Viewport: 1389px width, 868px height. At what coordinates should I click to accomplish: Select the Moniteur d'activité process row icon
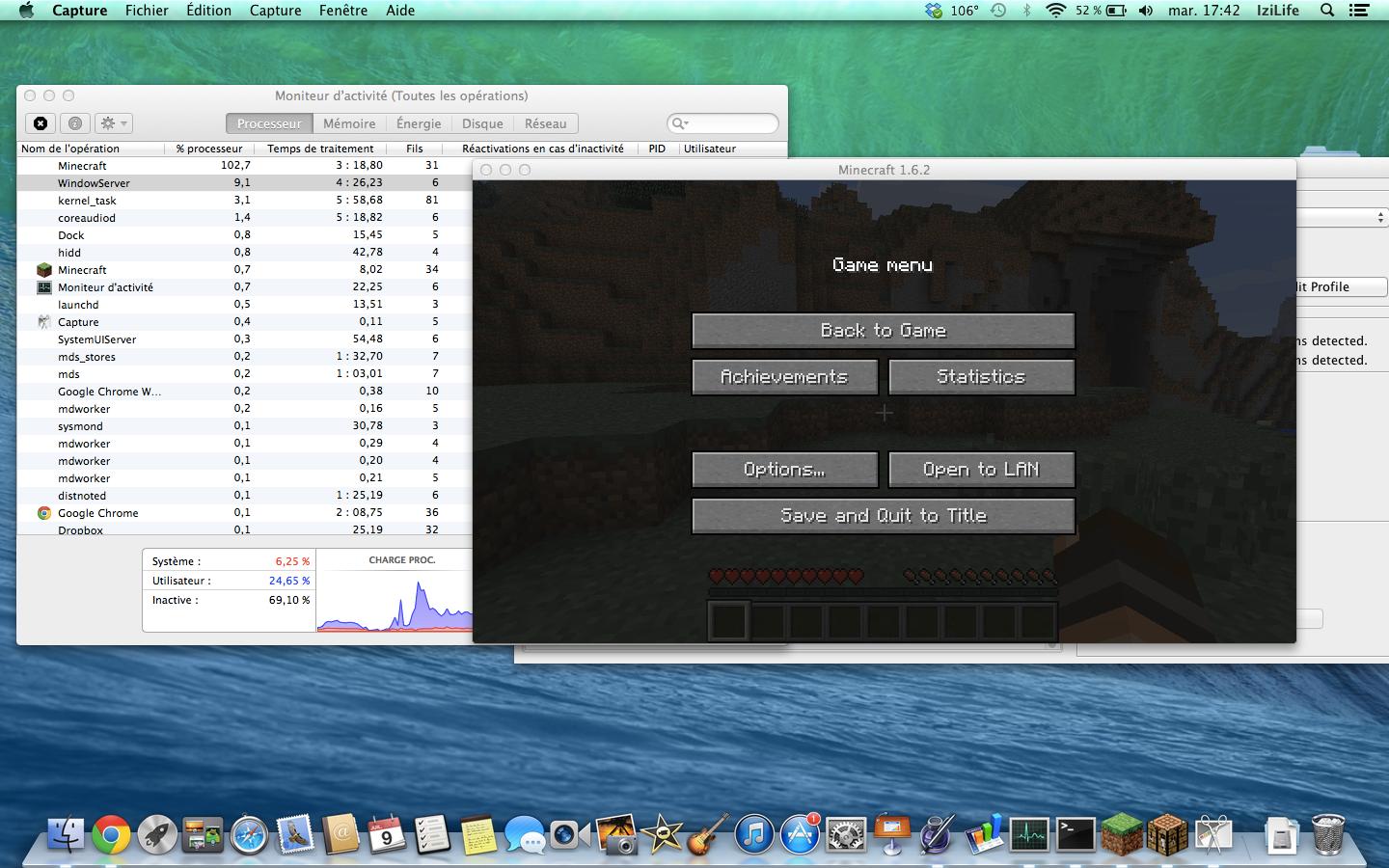44,287
